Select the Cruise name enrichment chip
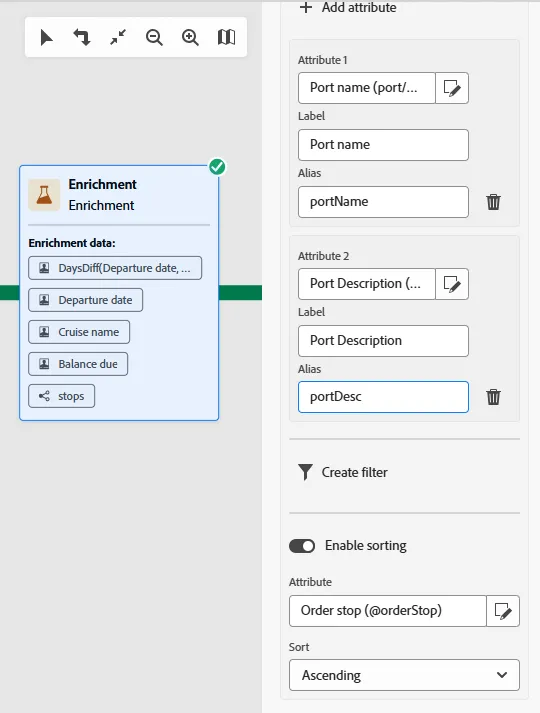This screenshot has width=540, height=713. point(79,332)
